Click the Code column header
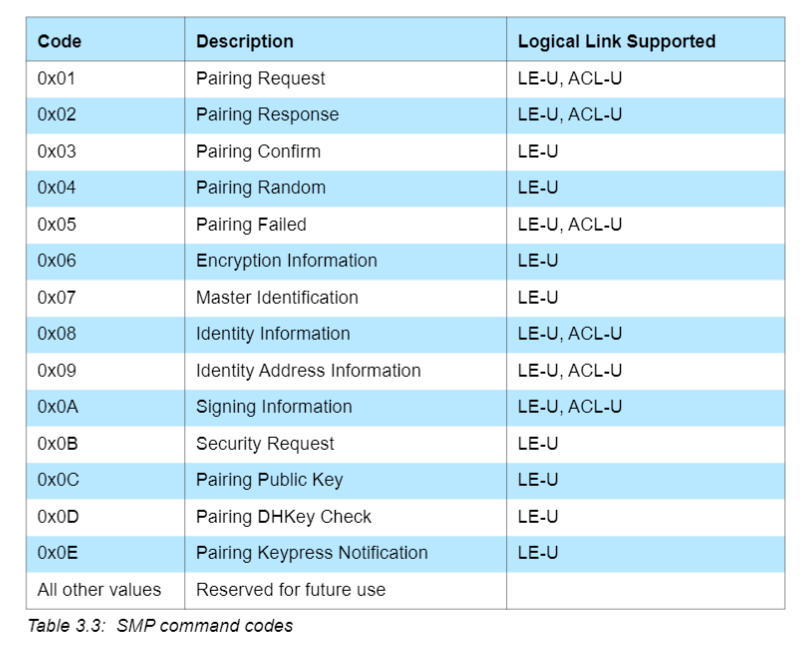This screenshot has height=649, width=808. (x=59, y=42)
